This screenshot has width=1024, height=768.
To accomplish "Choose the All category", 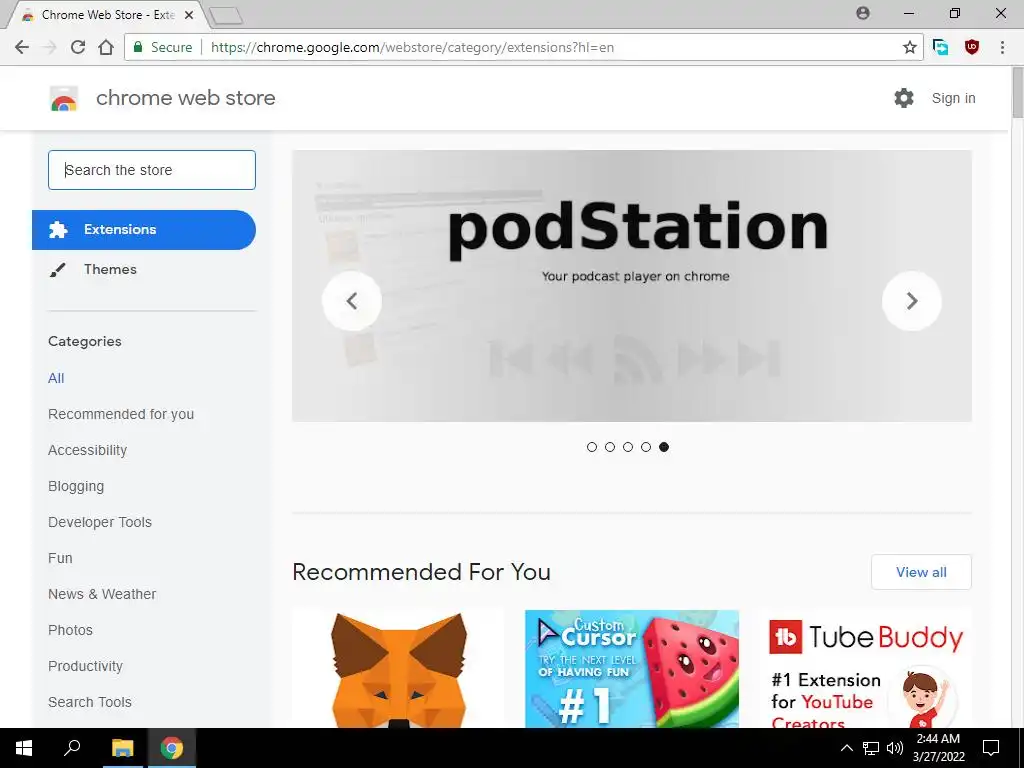I will 56,378.
